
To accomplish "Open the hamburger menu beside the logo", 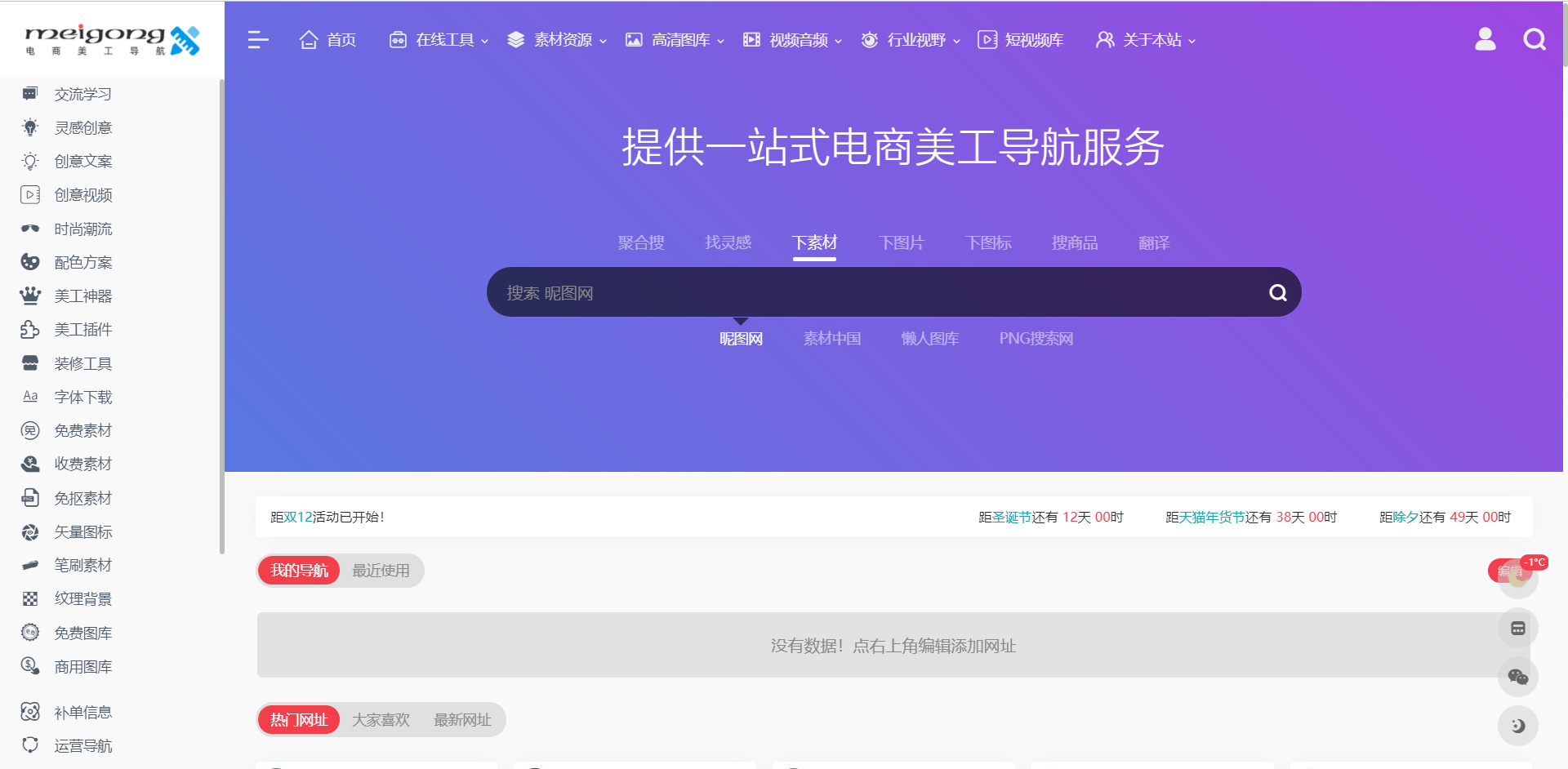I will click(258, 39).
